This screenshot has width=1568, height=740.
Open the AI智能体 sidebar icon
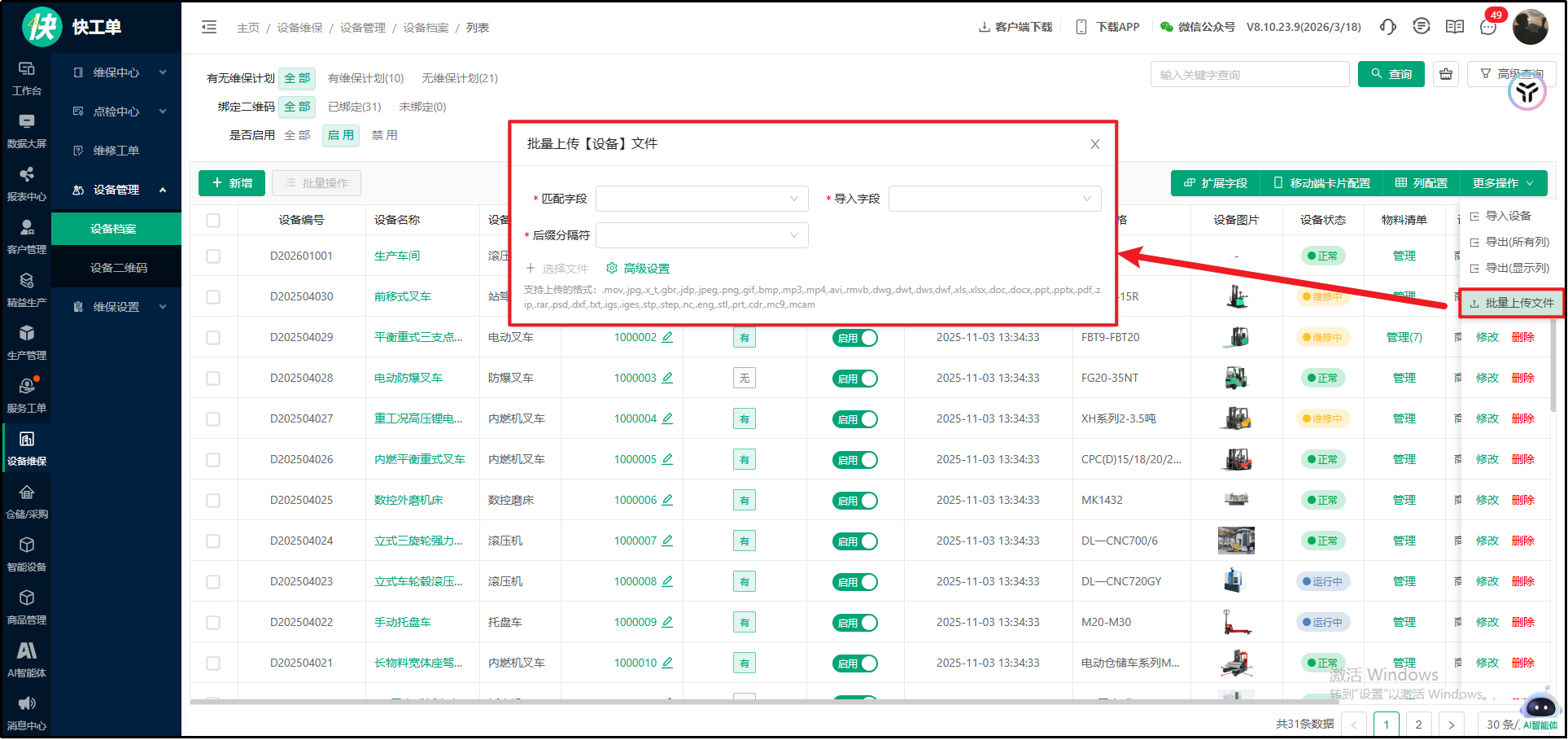pyautogui.click(x=27, y=659)
